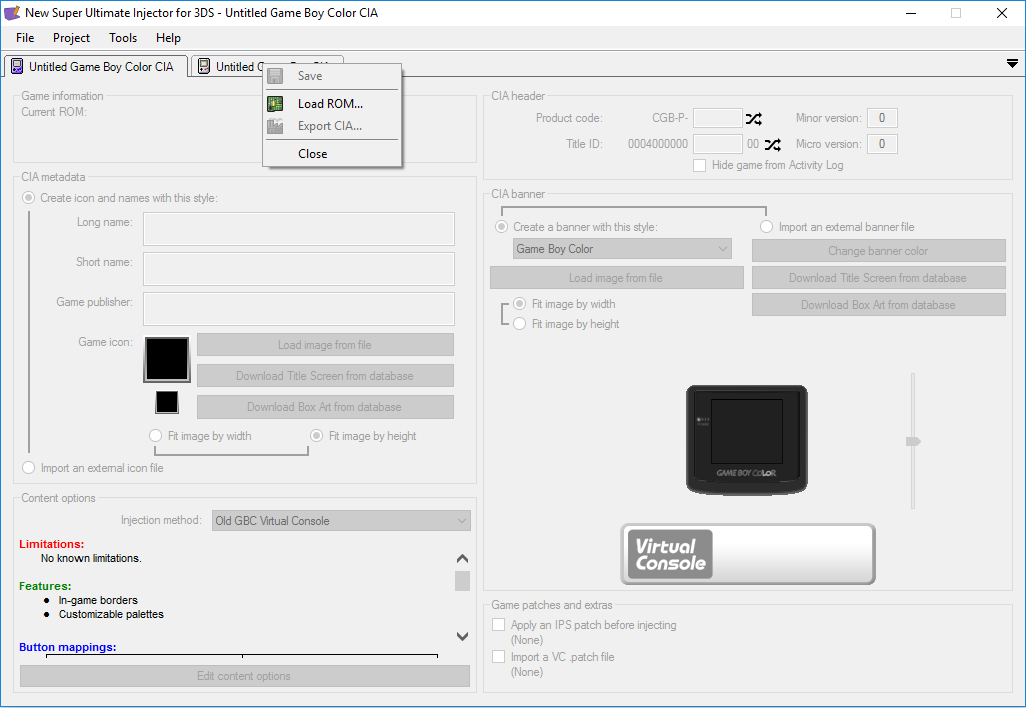
Task: Click the Title ID input field
Action: [718, 144]
